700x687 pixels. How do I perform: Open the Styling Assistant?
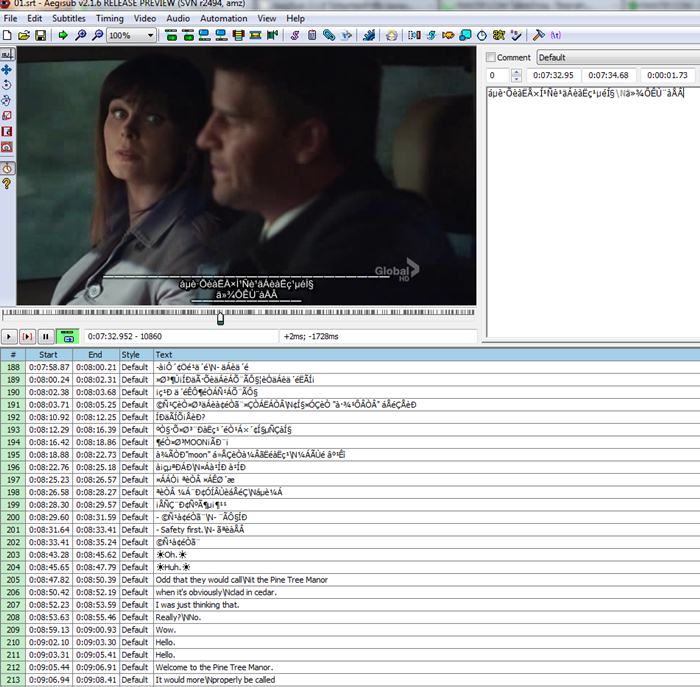coord(431,35)
